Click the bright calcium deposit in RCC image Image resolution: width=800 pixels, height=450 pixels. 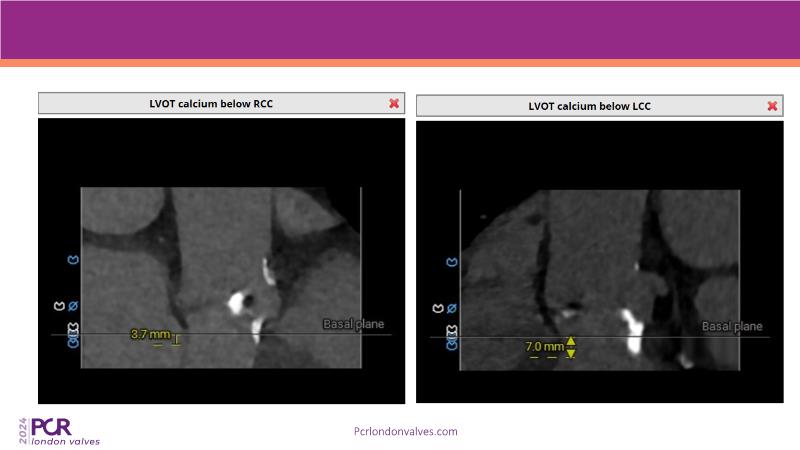pos(239,300)
